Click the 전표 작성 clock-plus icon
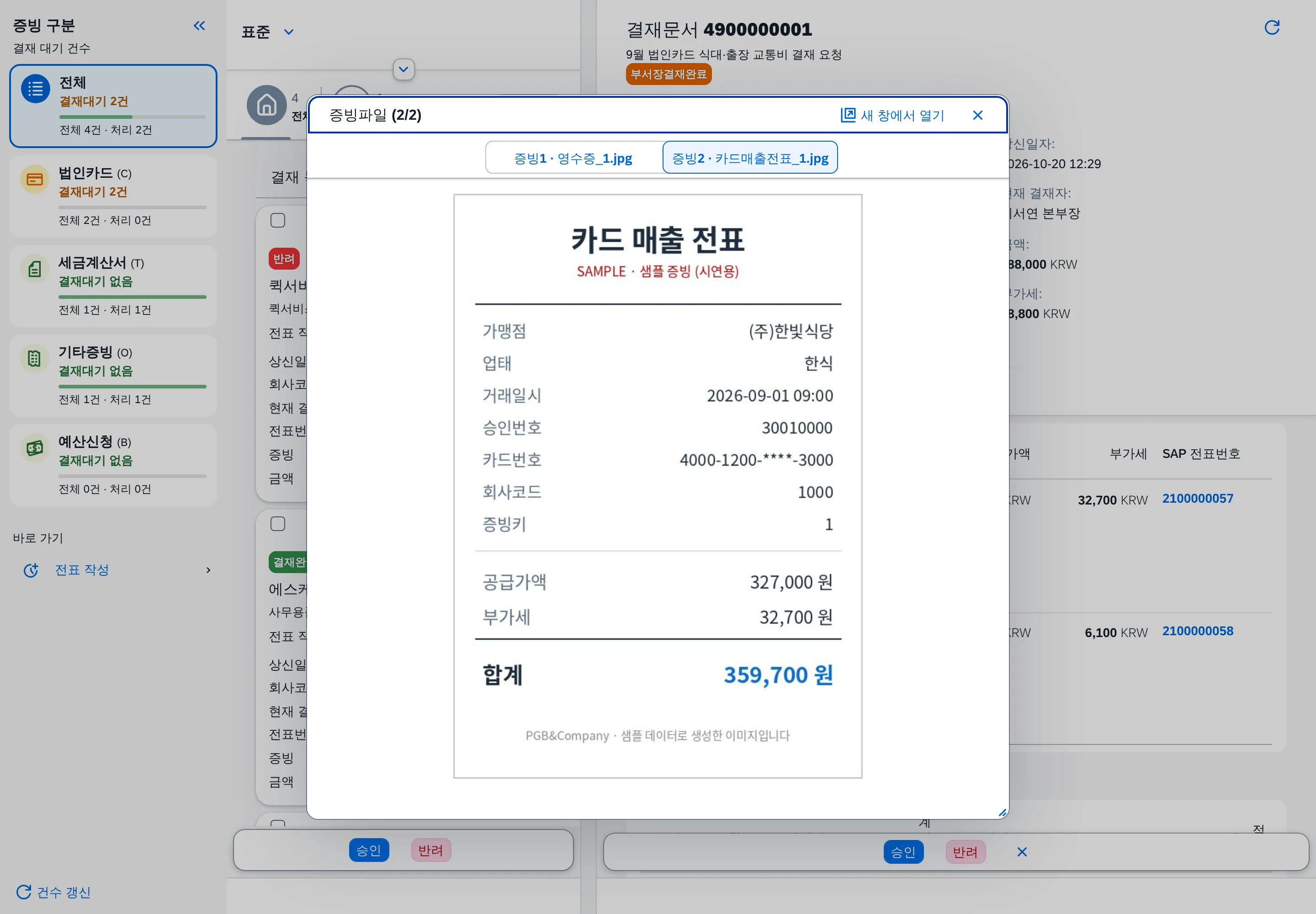The width and height of the screenshot is (1316, 914). pyautogui.click(x=31, y=570)
